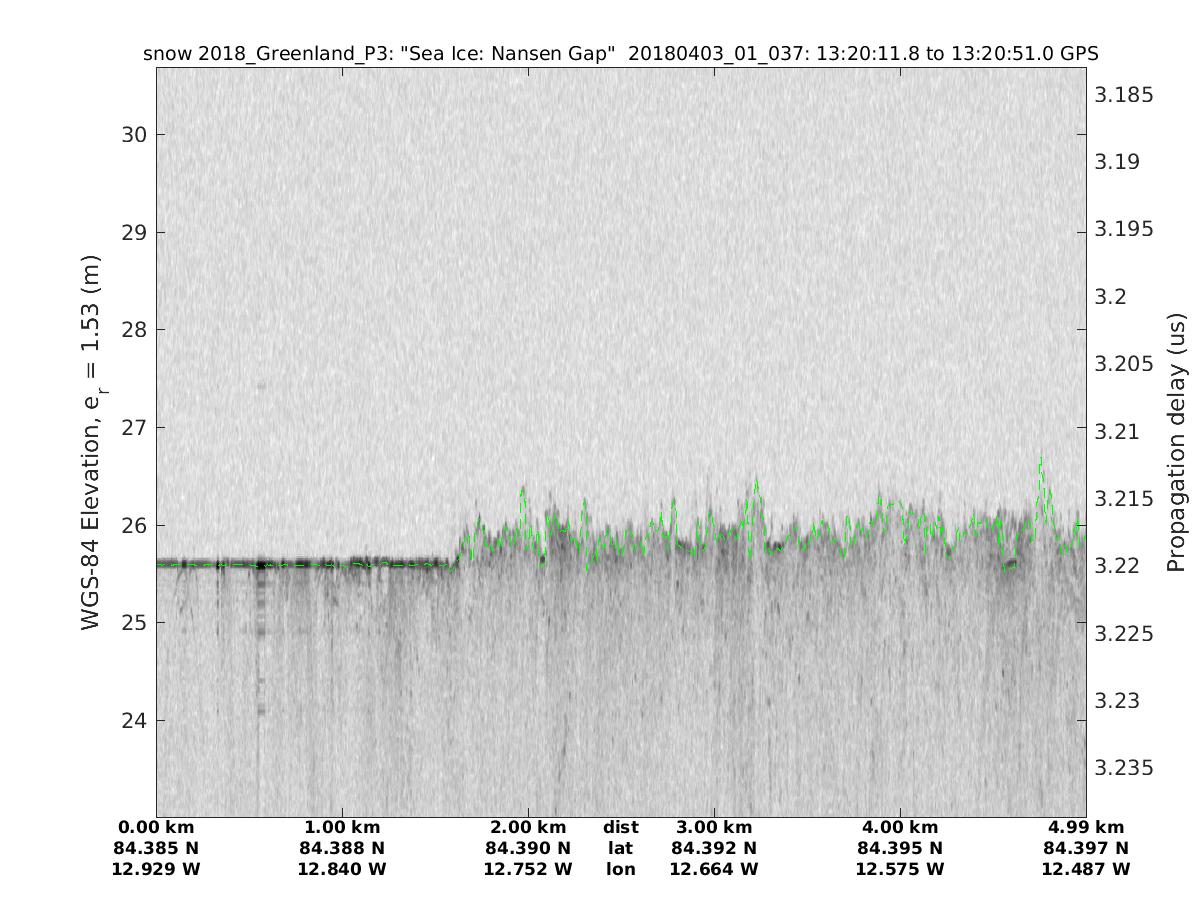1200x900 pixels.
Task: Click the Propagation delay (us) axis label
Action: (x=1177, y=443)
